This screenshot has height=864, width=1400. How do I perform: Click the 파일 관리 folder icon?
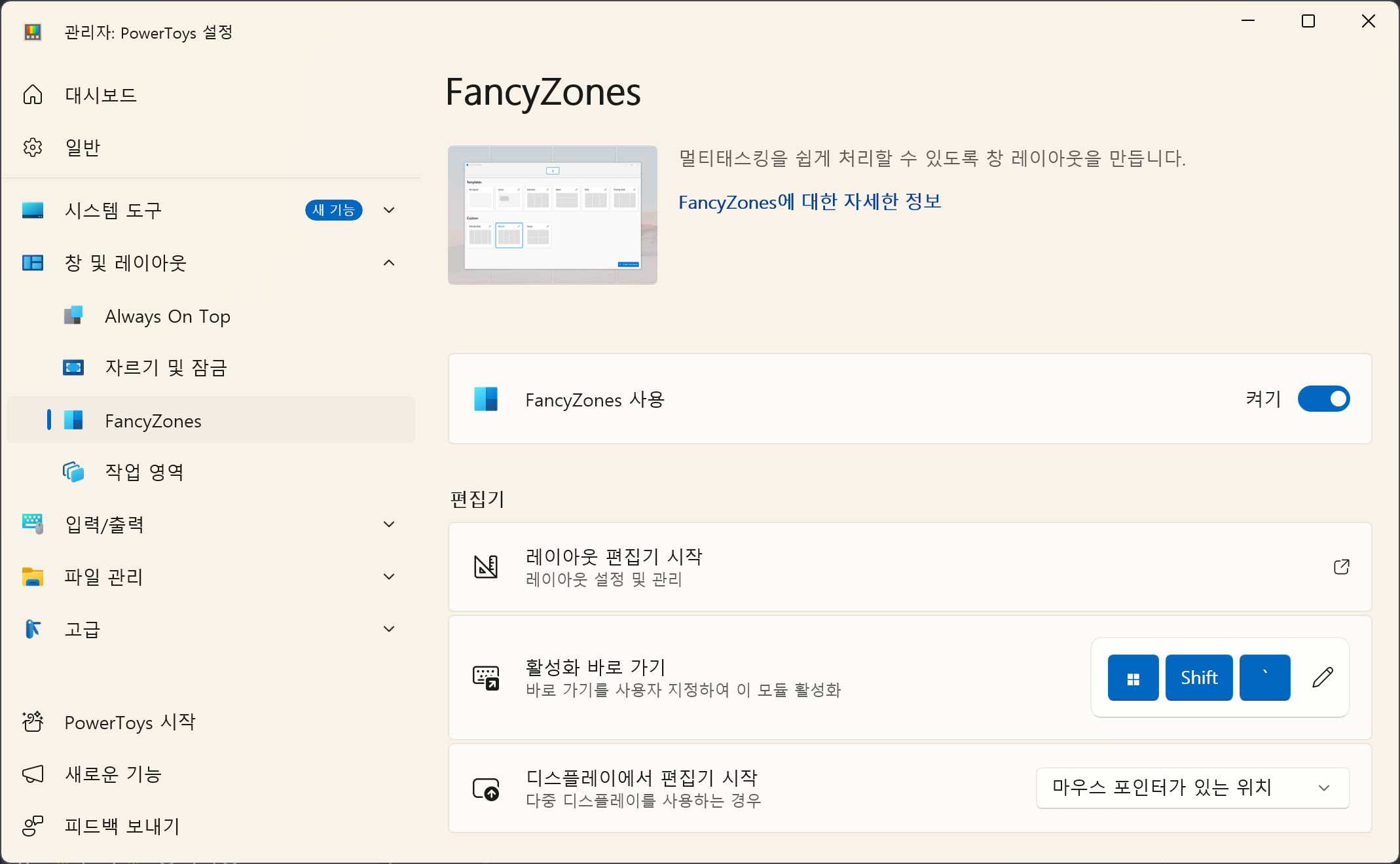pyautogui.click(x=33, y=577)
